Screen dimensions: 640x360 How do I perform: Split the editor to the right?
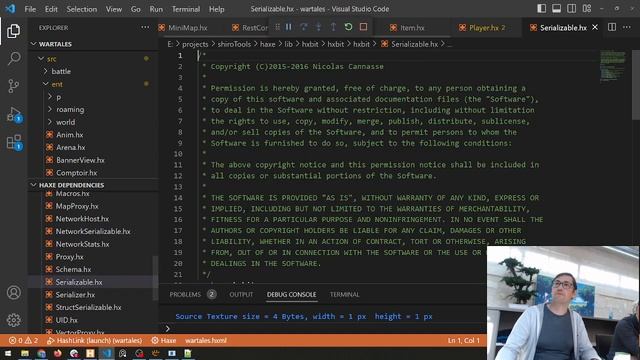(612, 27)
